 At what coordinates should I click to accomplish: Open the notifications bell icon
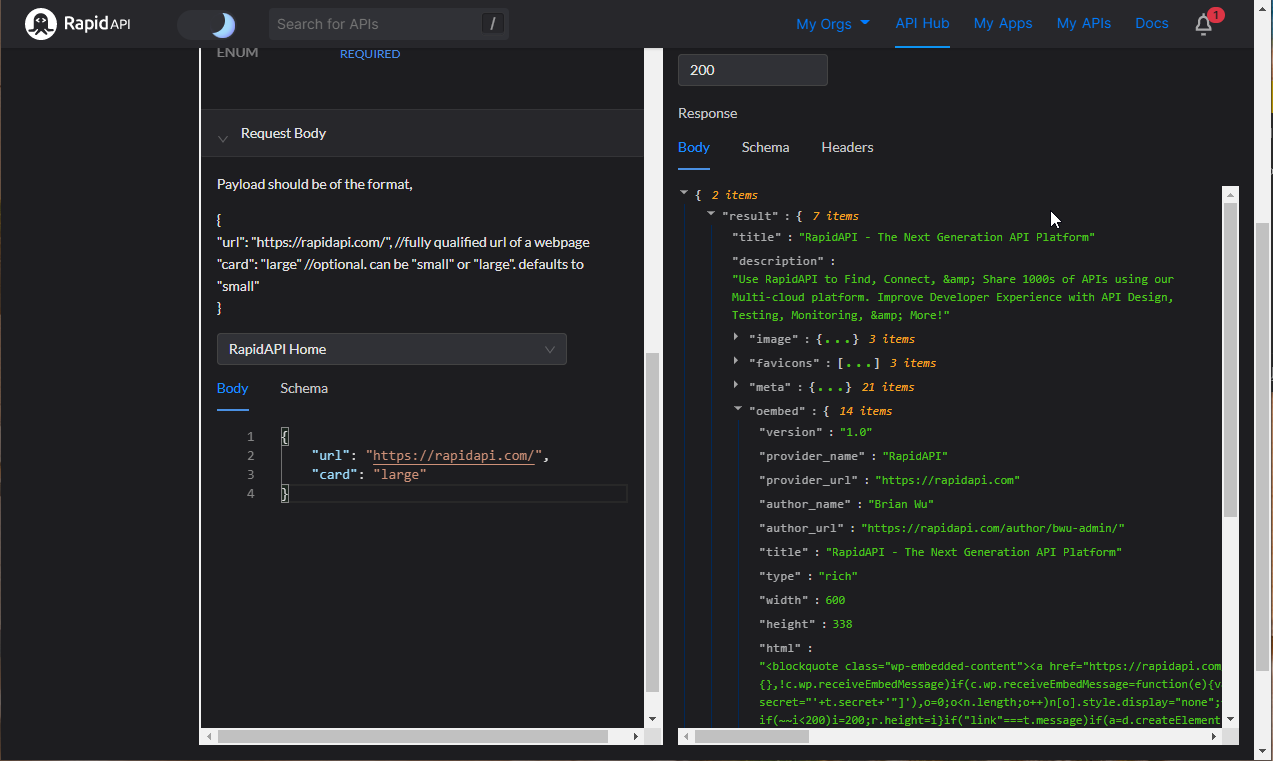point(1204,25)
